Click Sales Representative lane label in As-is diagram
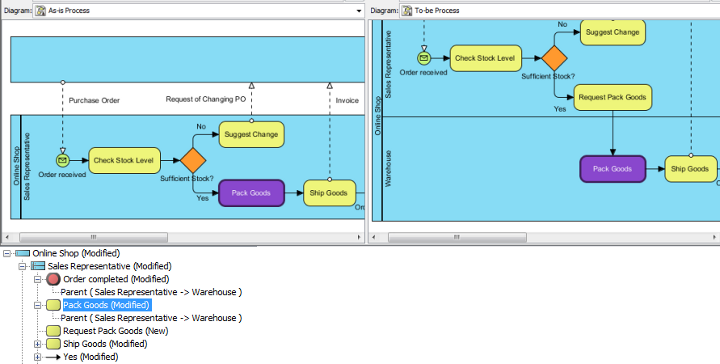The width and height of the screenshot is (720, 364). click(27, 167)
